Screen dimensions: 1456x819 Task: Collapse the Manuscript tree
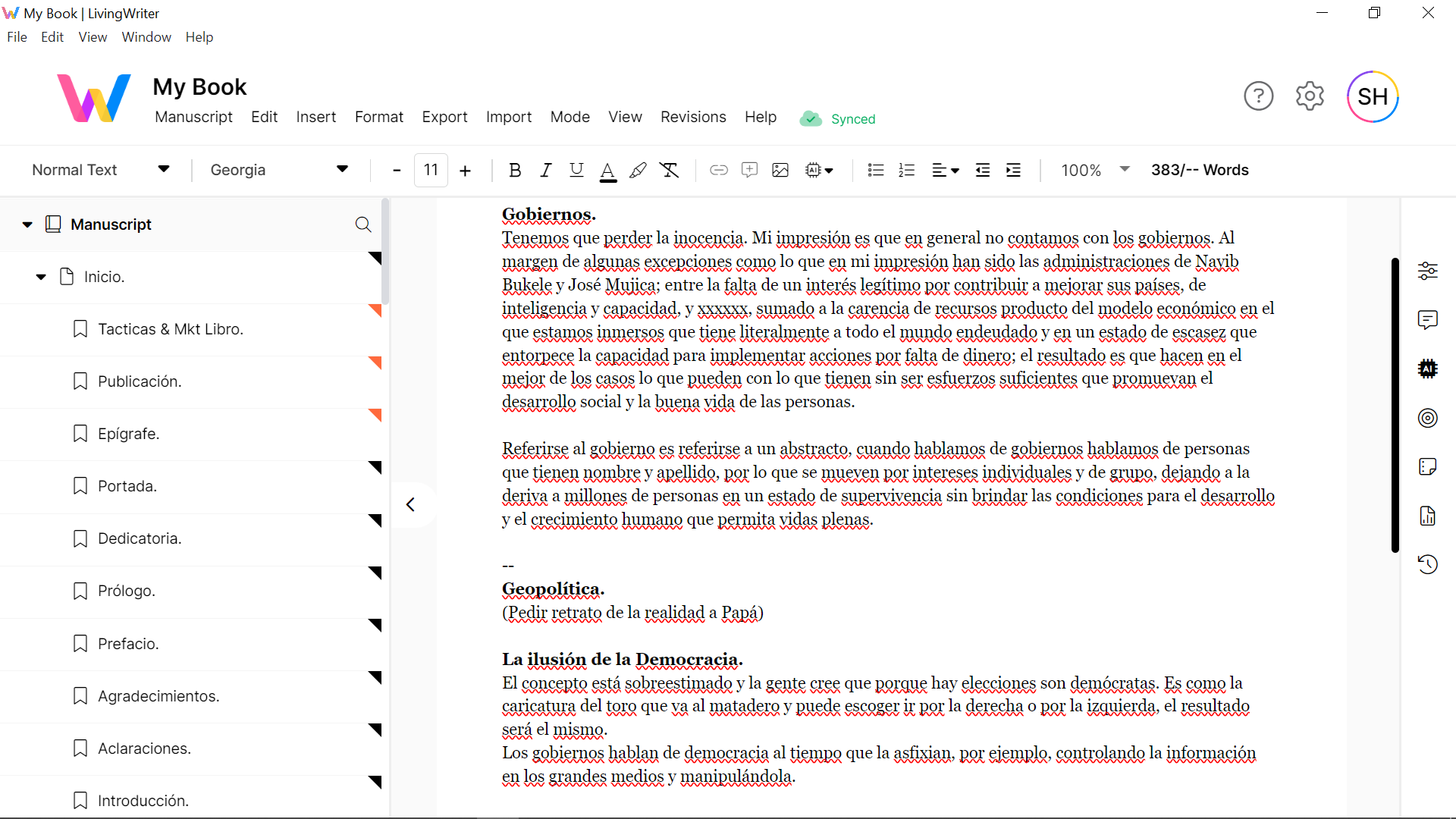27,224
